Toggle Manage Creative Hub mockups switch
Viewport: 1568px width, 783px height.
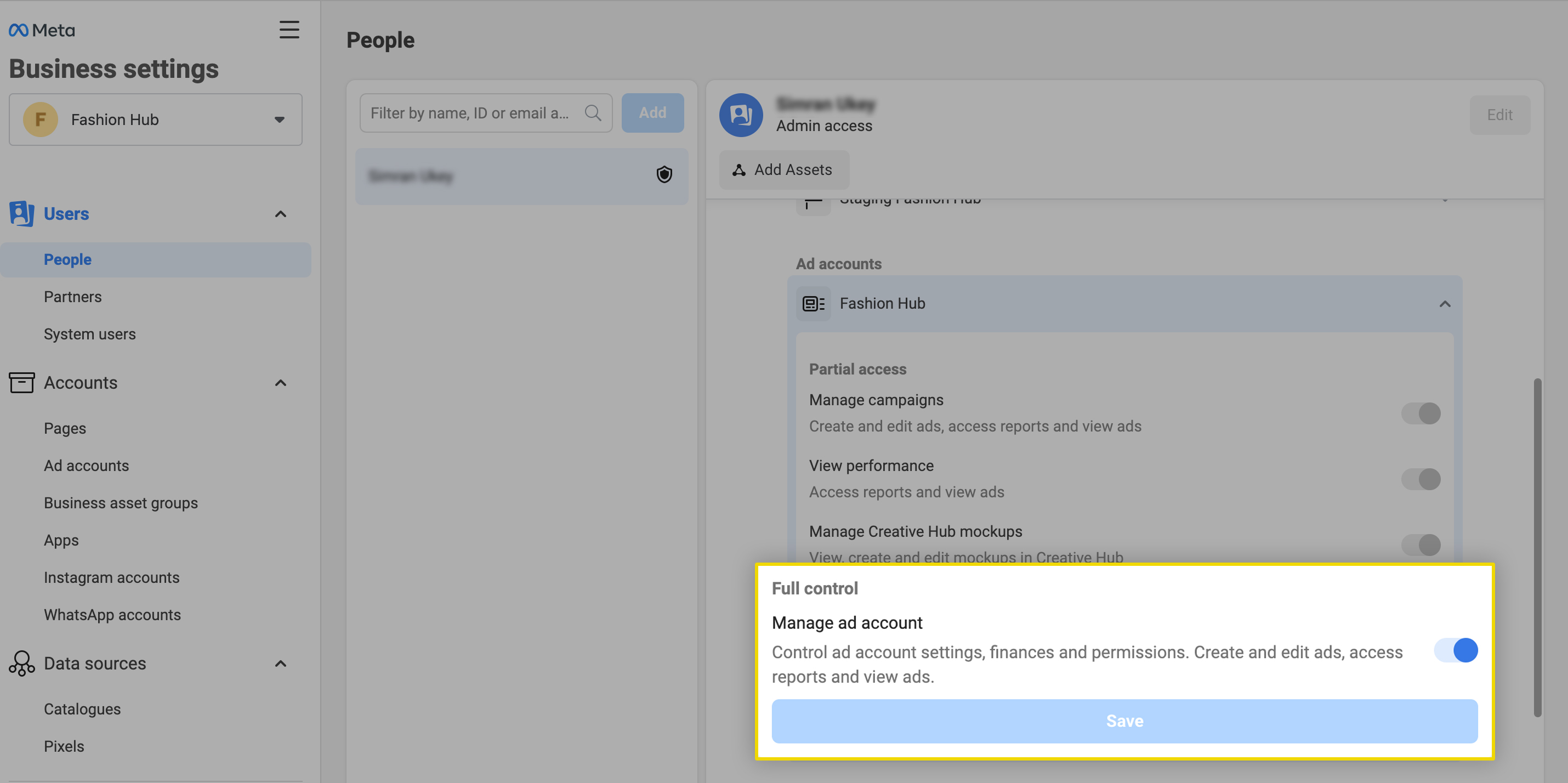1421,545
